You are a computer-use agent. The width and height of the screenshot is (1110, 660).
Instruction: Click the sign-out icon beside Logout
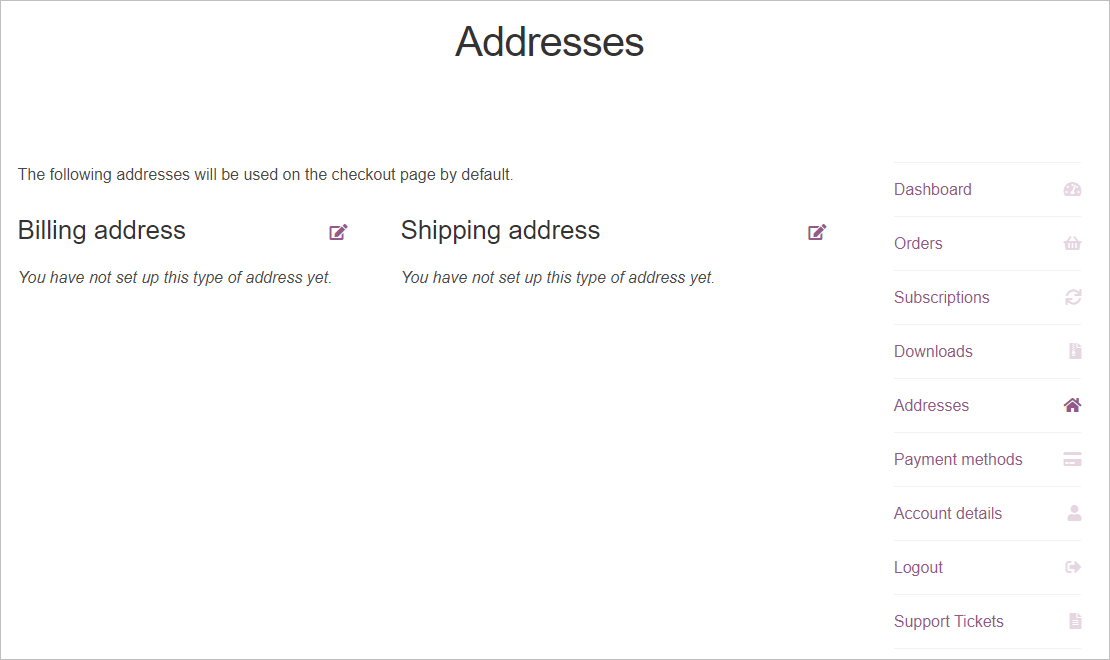[1072, 567]
